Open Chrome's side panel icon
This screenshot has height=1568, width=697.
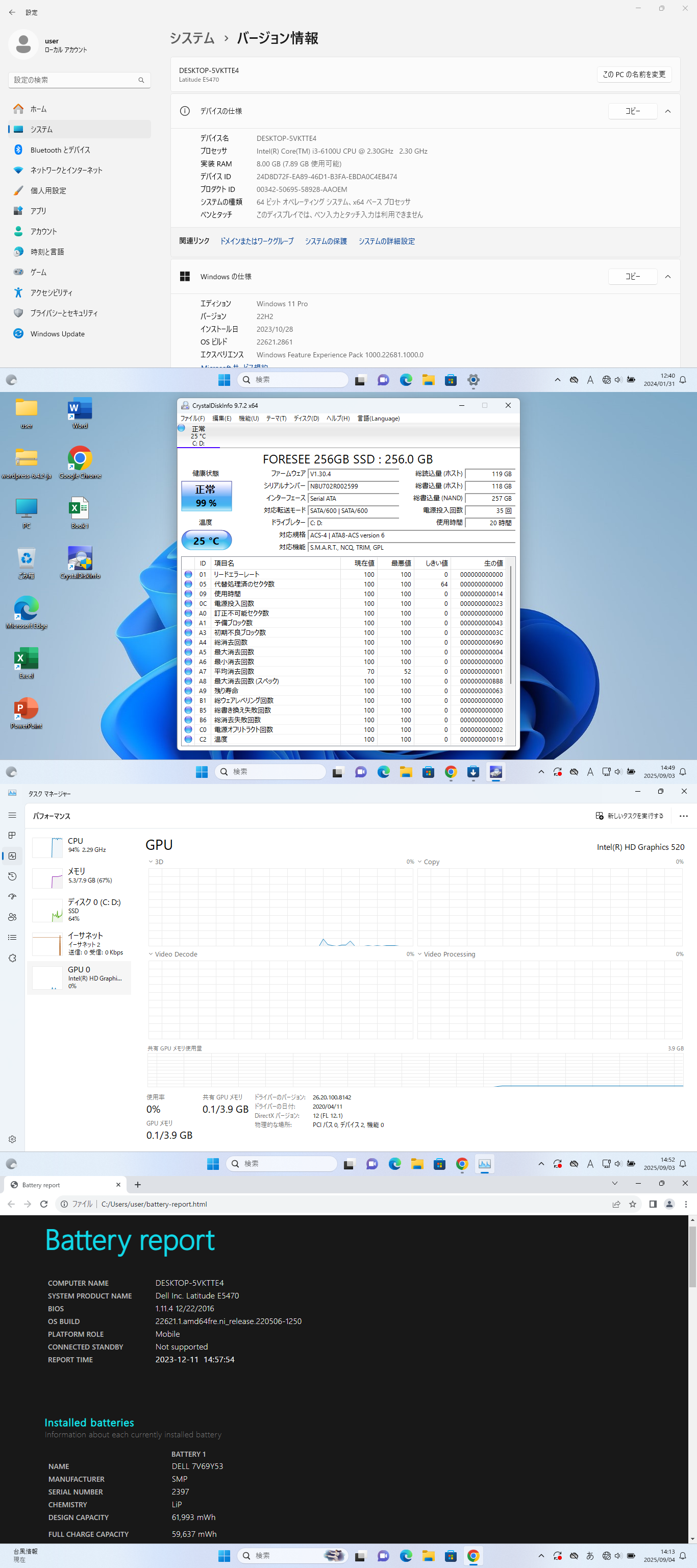[x=653, y=1204]
